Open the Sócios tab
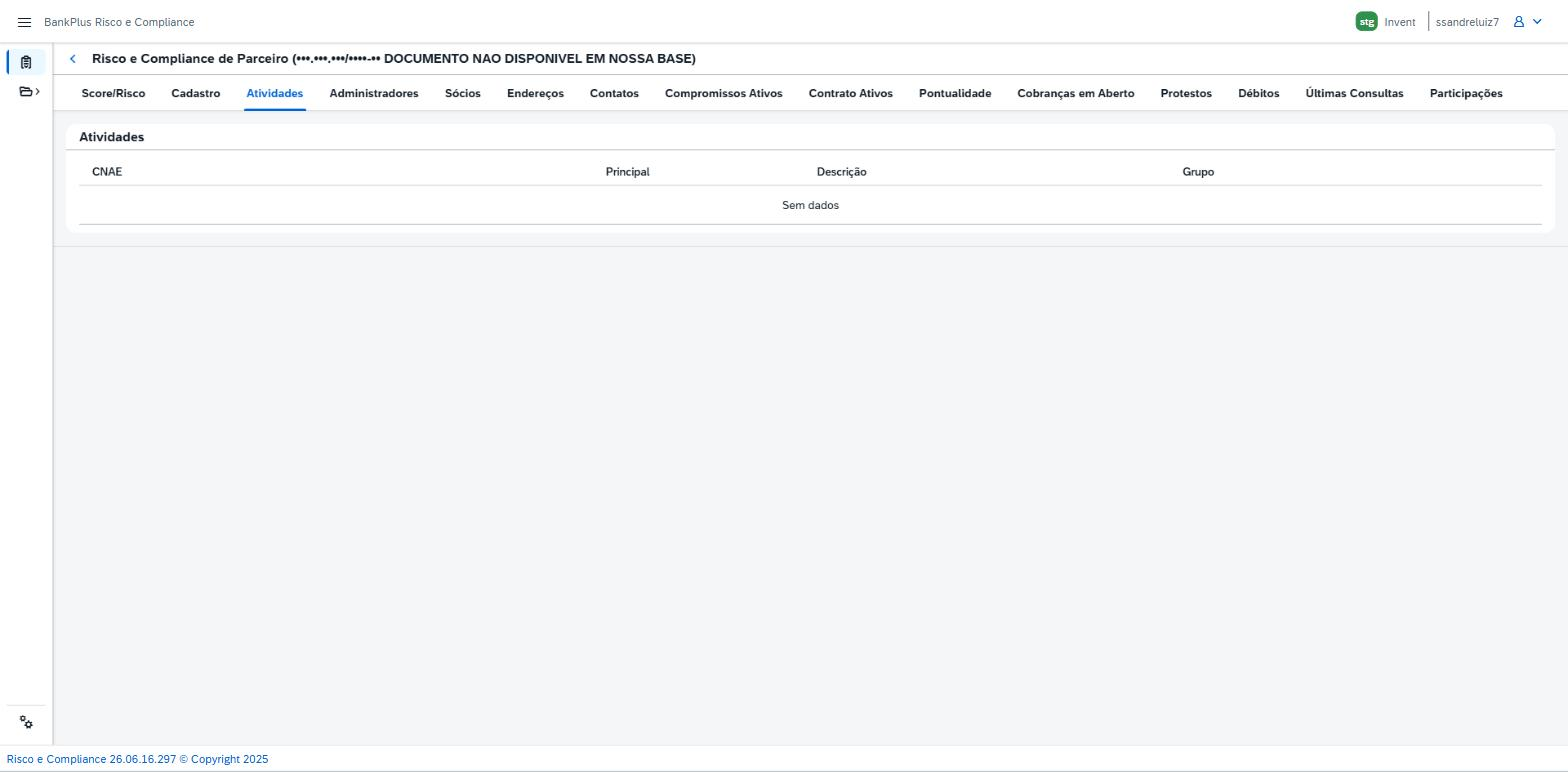1568x772 pixels. (463, 94)
